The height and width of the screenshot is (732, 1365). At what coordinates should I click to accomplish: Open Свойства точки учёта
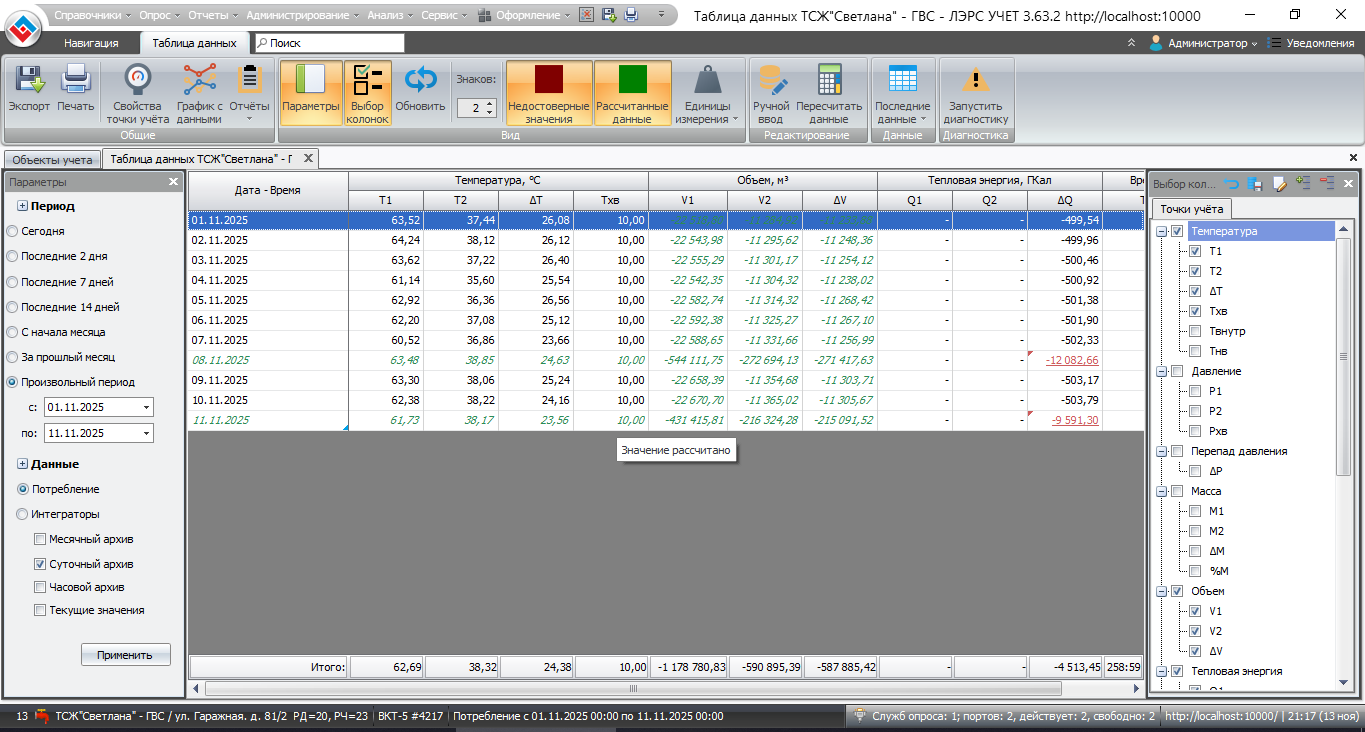137,82
